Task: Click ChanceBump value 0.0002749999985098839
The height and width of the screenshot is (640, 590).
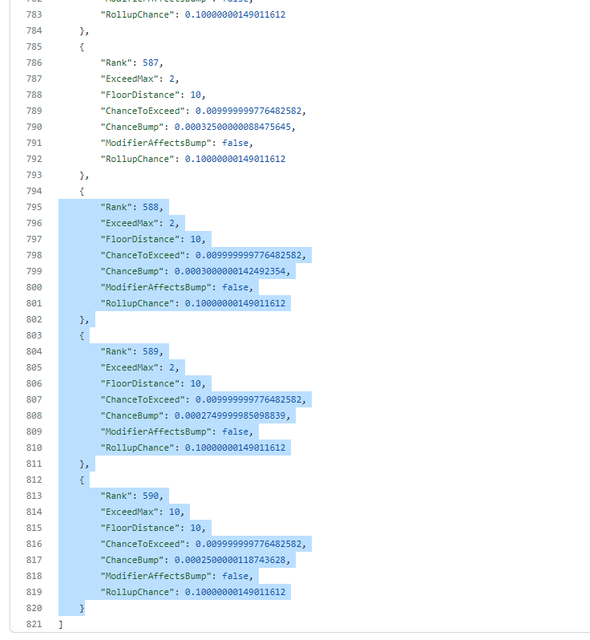Action: click(230, 416)
